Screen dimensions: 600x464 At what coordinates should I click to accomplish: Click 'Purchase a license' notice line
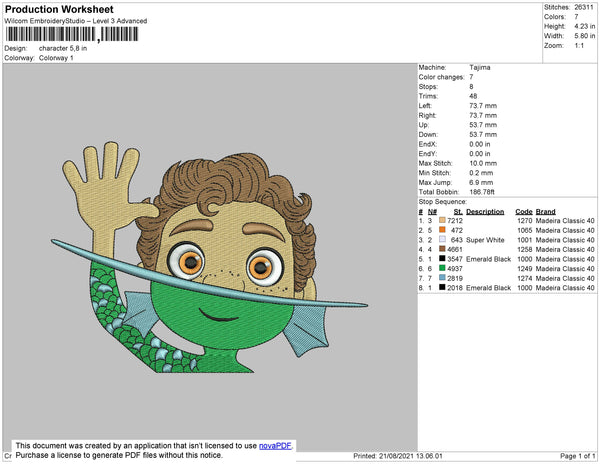[x=119, y=455]
